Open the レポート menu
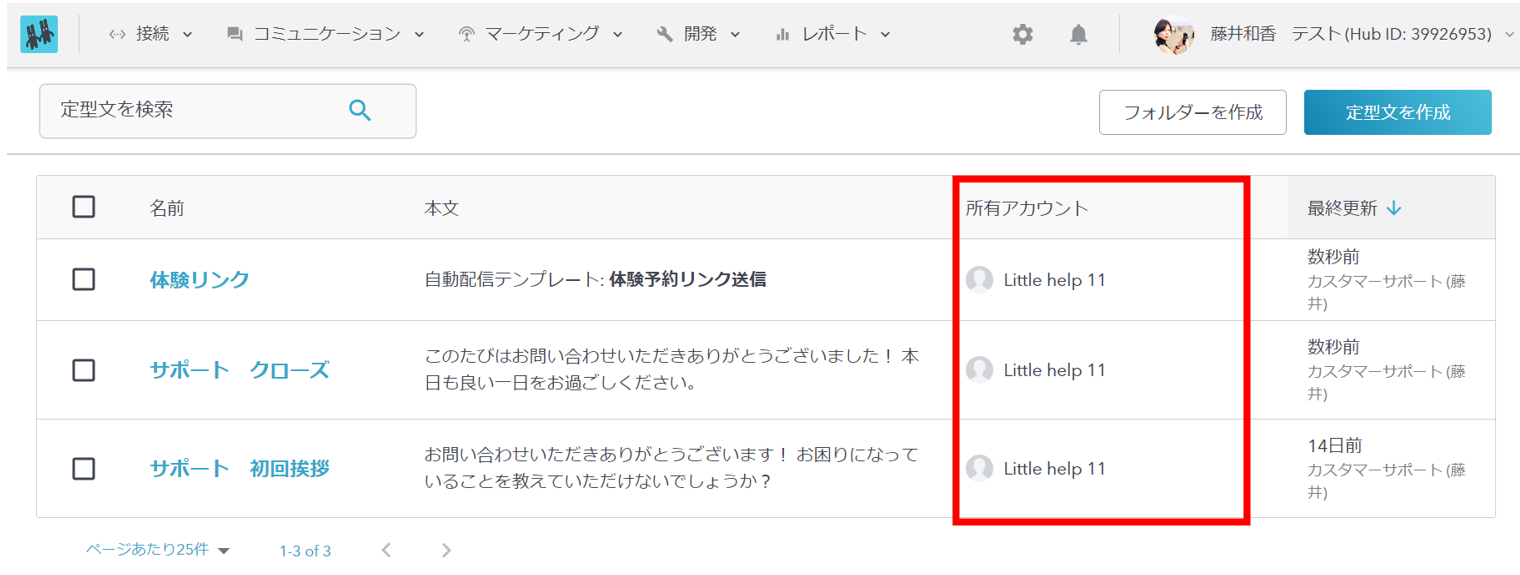 (832, 34)
